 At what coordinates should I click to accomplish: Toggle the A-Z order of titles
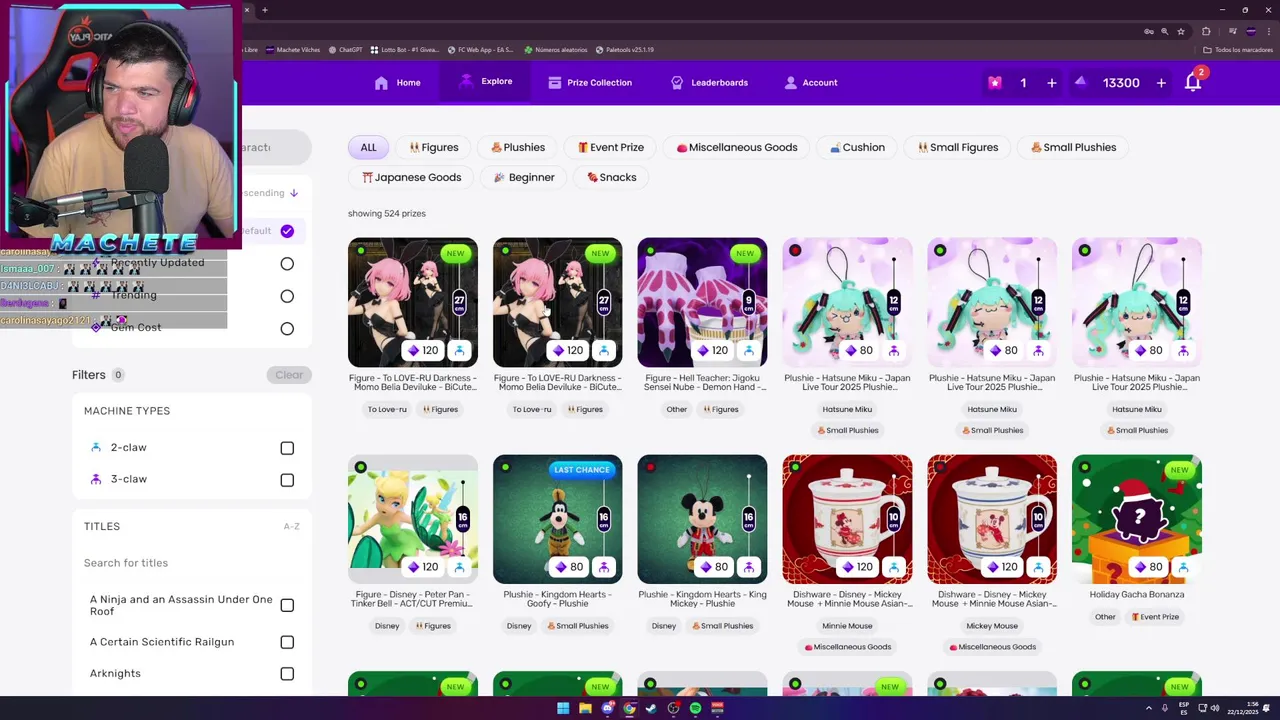291,527
